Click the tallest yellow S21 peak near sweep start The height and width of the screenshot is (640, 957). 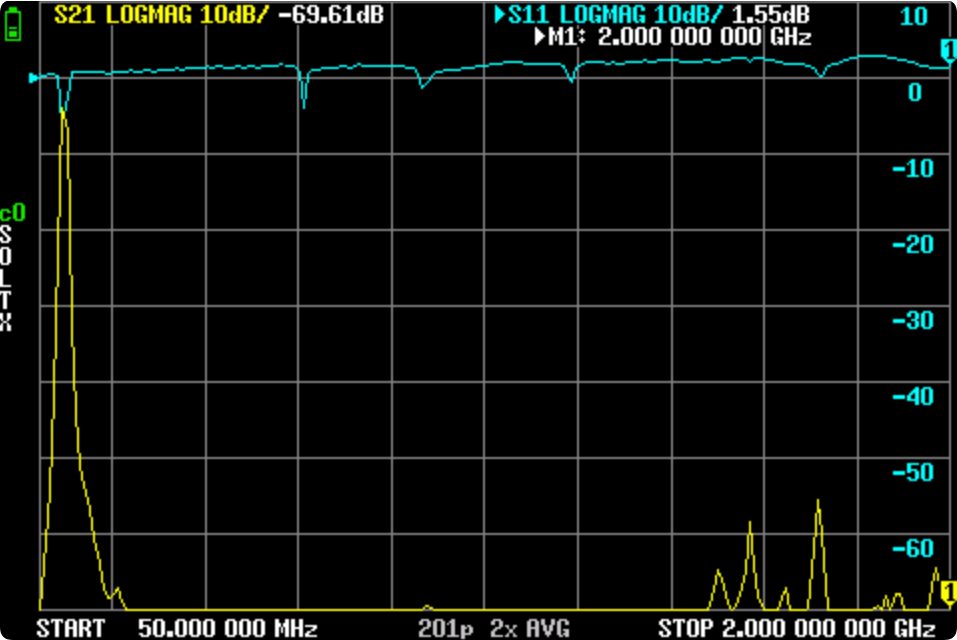pyautogui.click(x=64, y=112)
